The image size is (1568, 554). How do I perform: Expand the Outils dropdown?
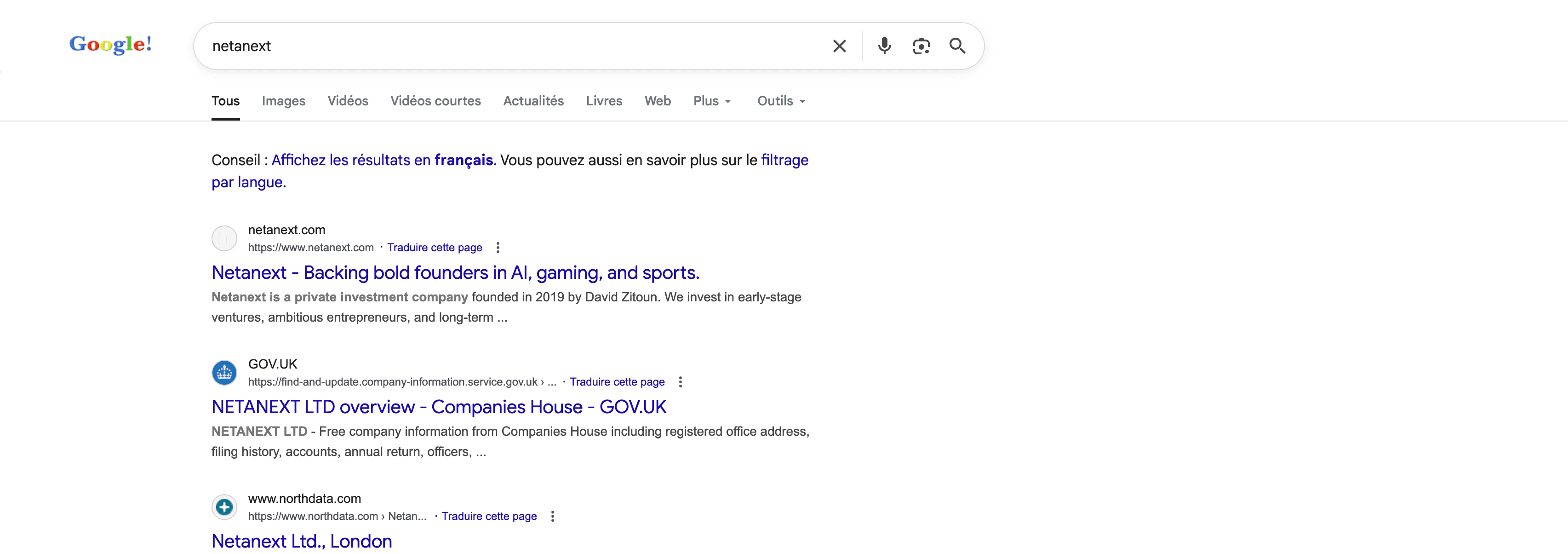pyautogui.click(x=781, y=101)
